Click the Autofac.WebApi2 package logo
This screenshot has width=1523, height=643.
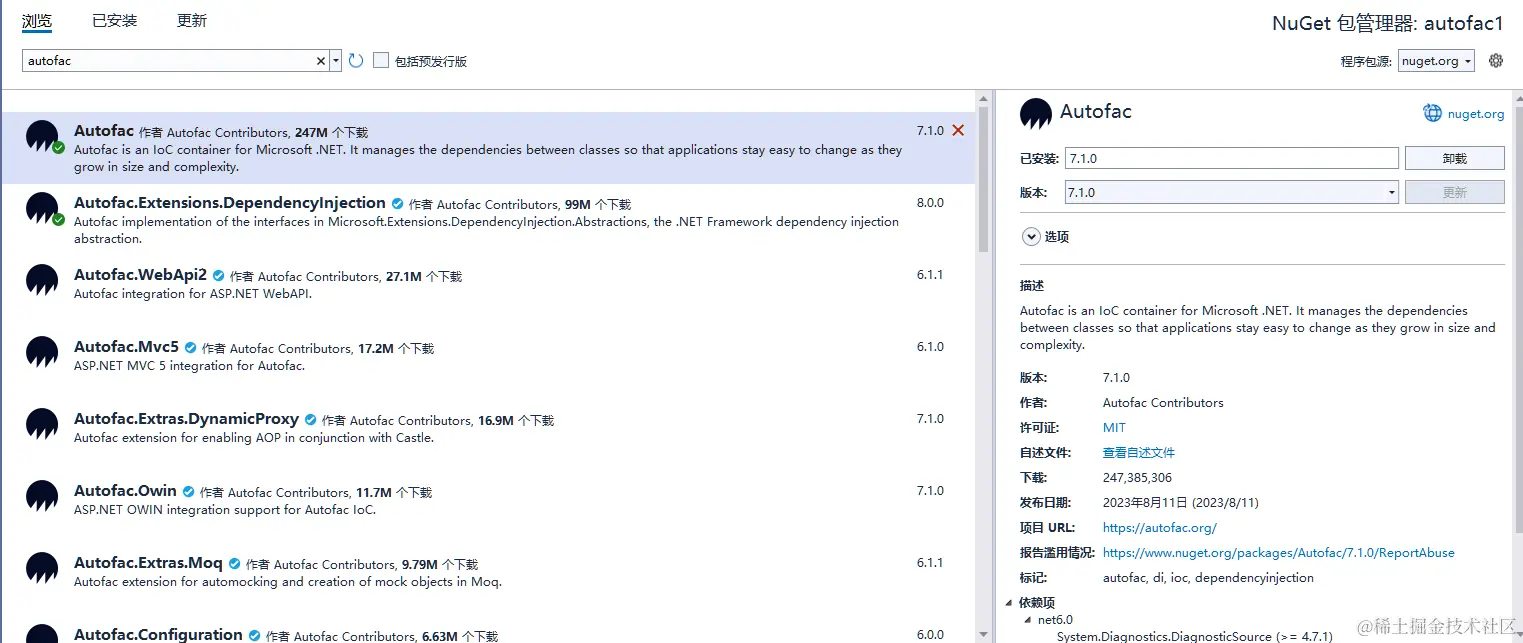click(x=42, y=280)
